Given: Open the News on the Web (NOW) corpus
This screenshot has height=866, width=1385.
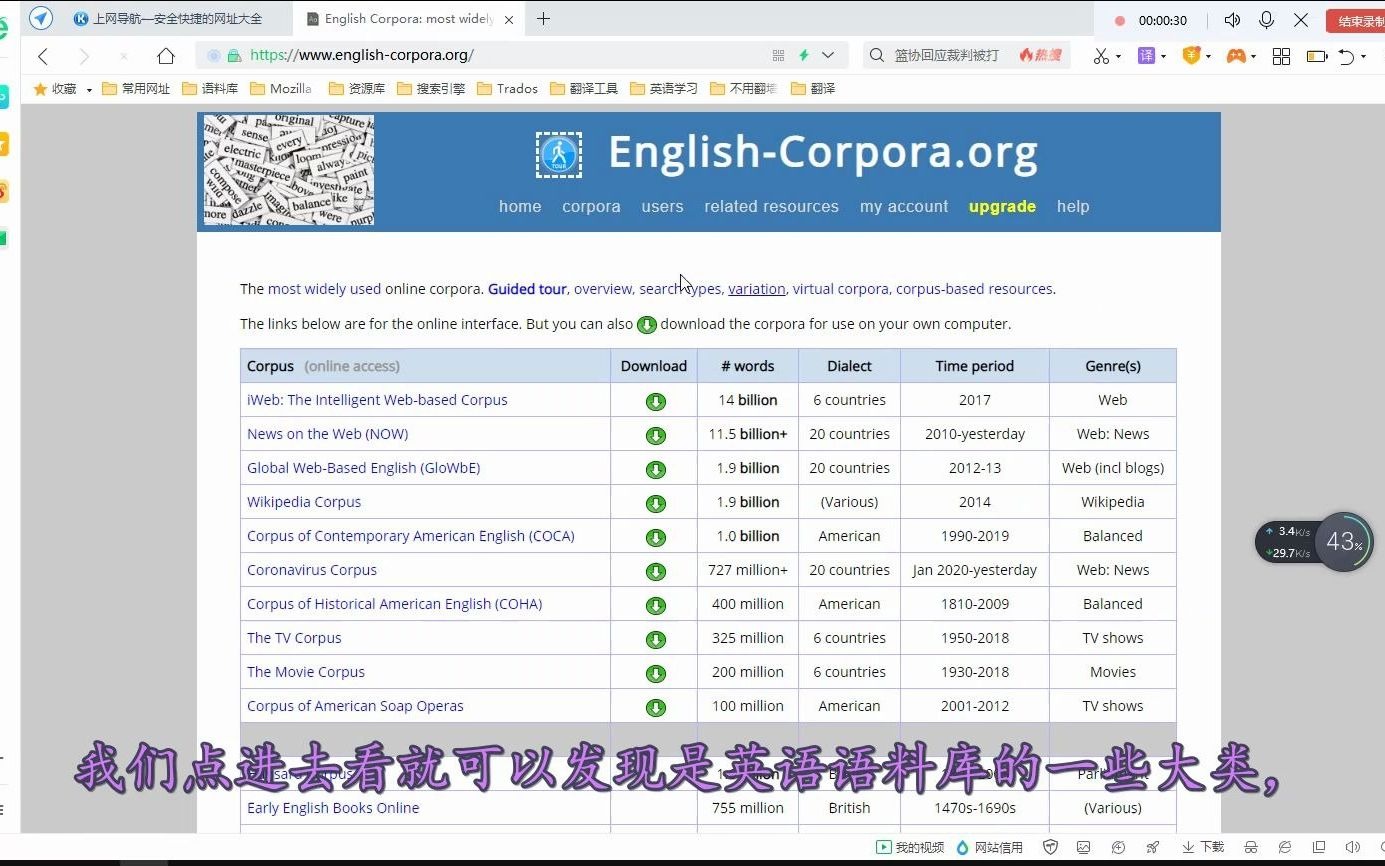Looking at the screenshot, I should click(327, 434).
